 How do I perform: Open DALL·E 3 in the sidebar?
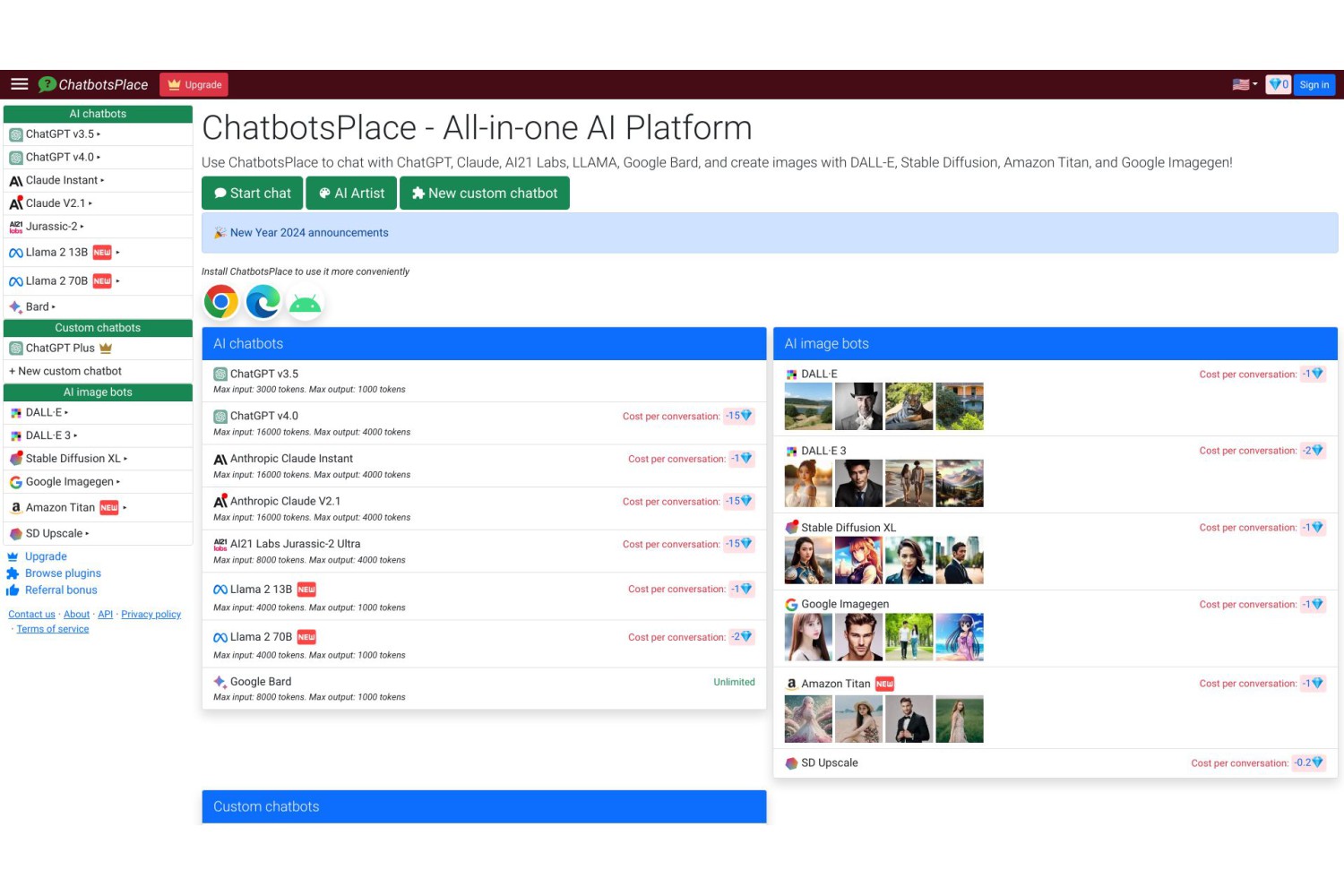(x=98, y=435)
